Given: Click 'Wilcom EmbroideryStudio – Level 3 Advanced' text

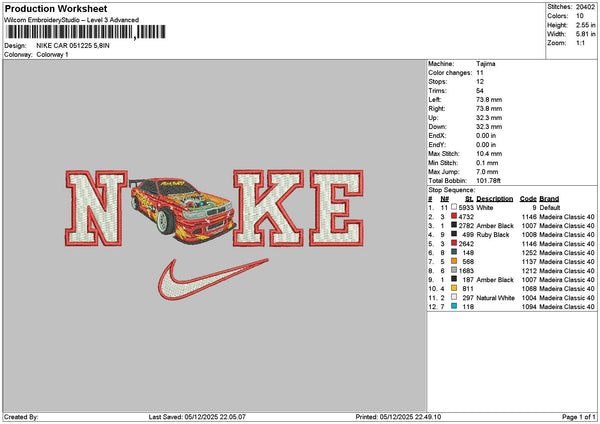Looking at the screenshot, I should (x=72, y=20).
